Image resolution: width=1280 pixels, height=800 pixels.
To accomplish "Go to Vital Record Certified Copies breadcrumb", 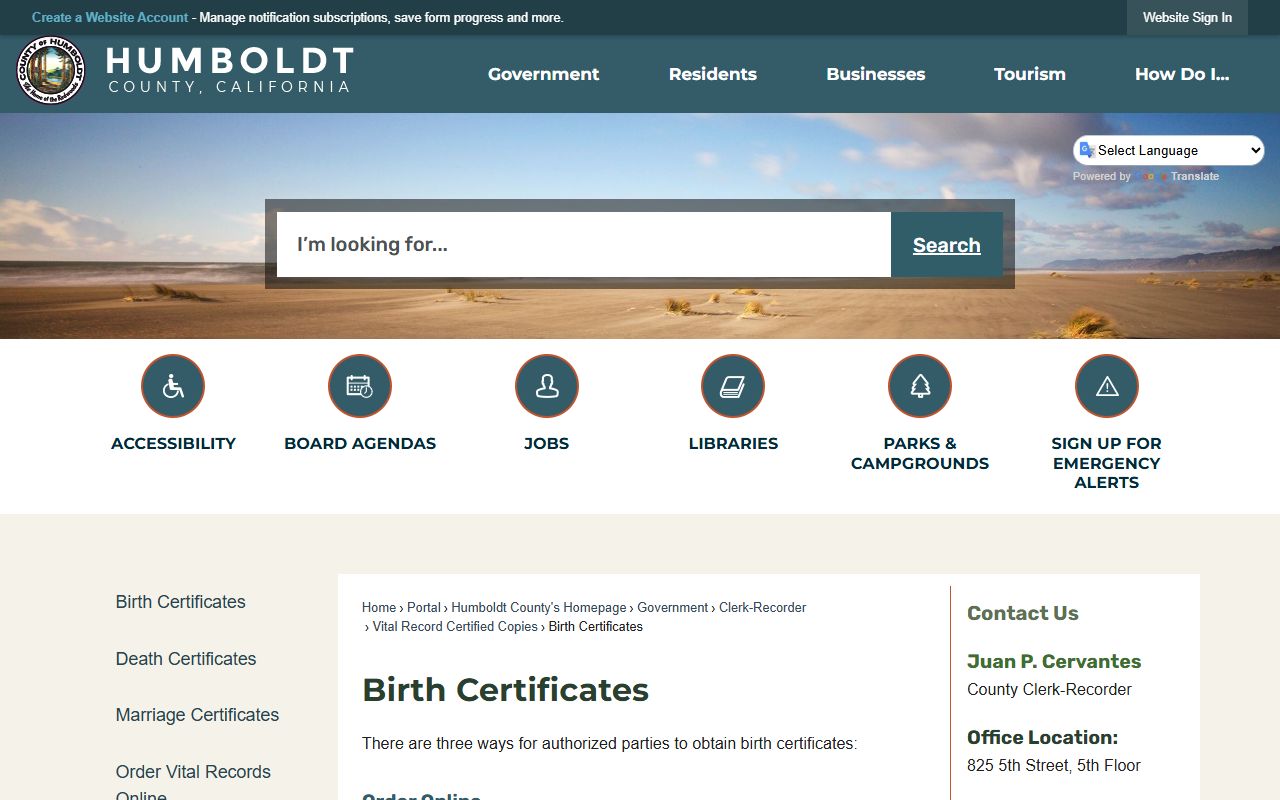I will click(x=455, y=627).
